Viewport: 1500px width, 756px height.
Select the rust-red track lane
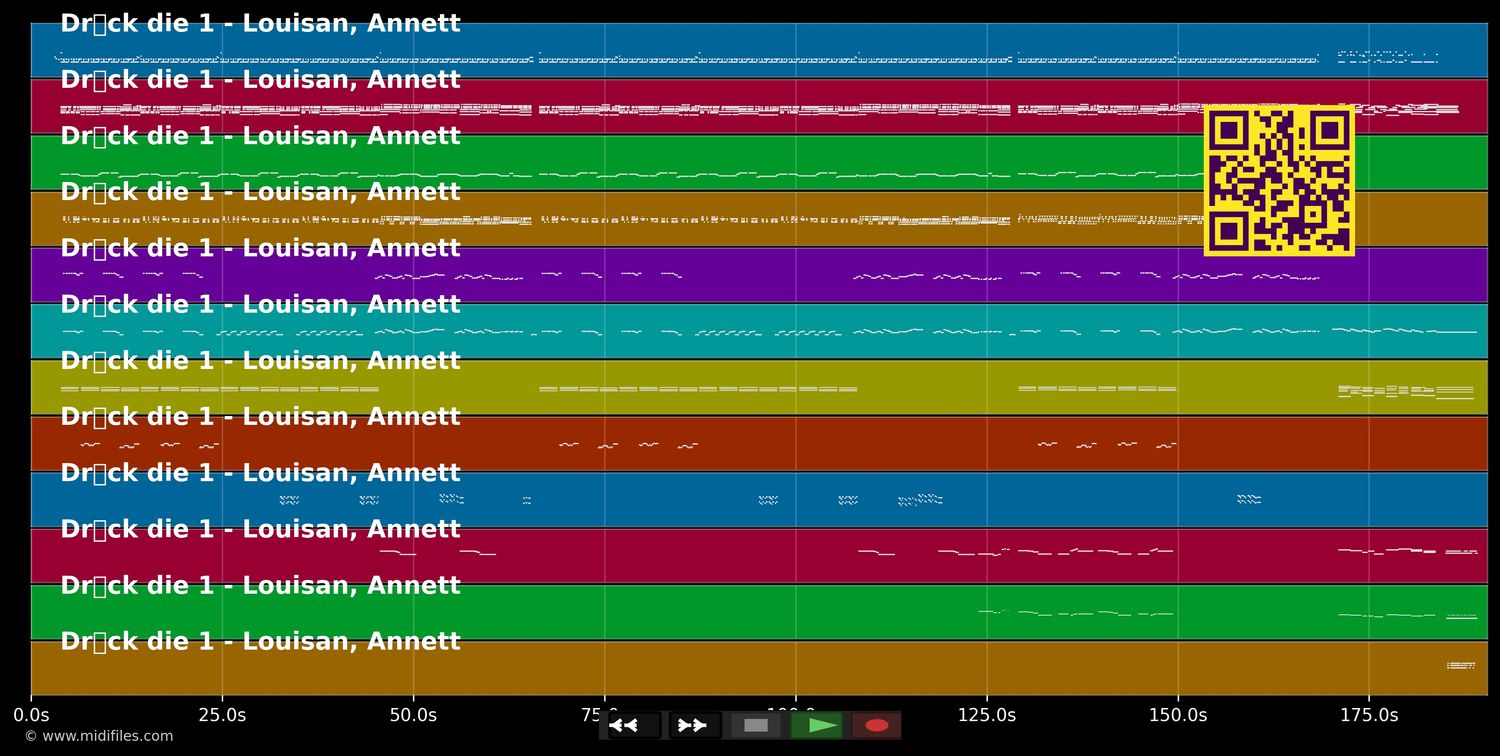click(x=759, y=443)
